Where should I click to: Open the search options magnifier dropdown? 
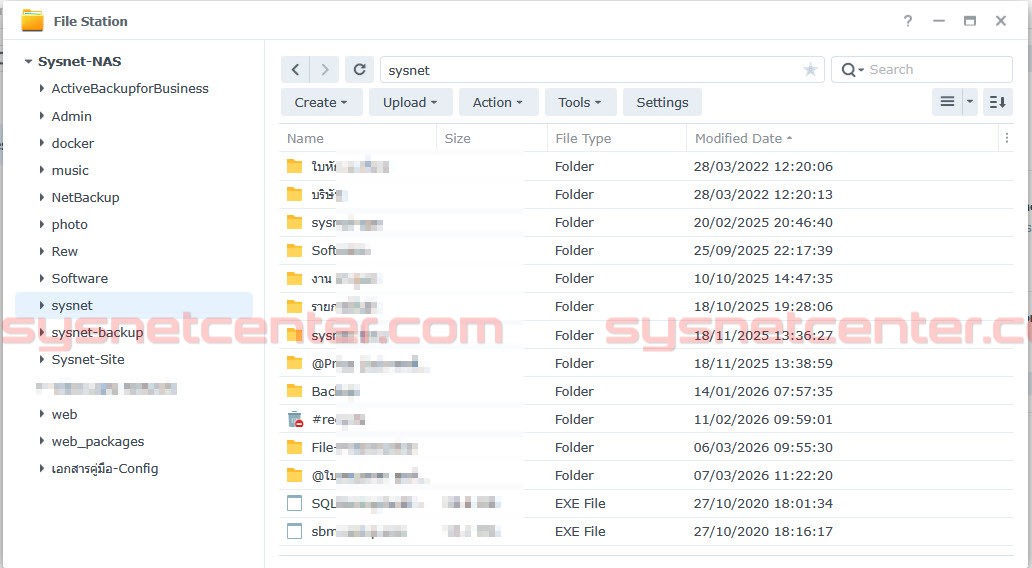852,70
